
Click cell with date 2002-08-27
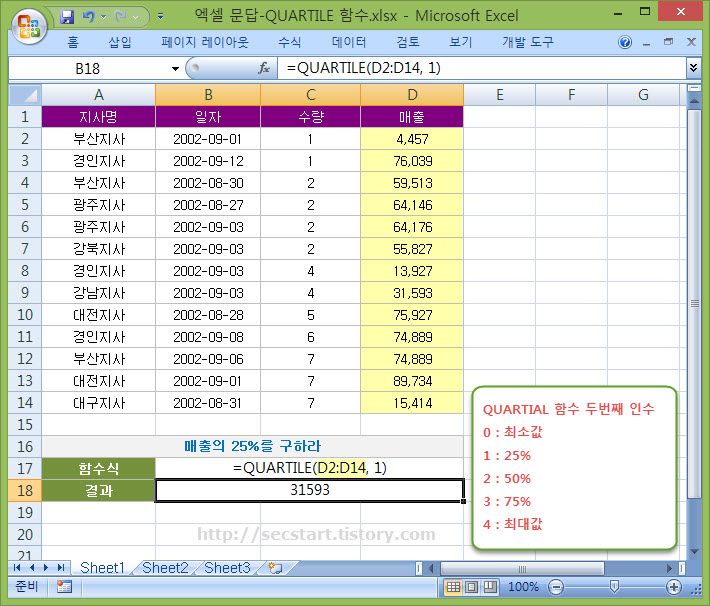(x=208, y=205)
